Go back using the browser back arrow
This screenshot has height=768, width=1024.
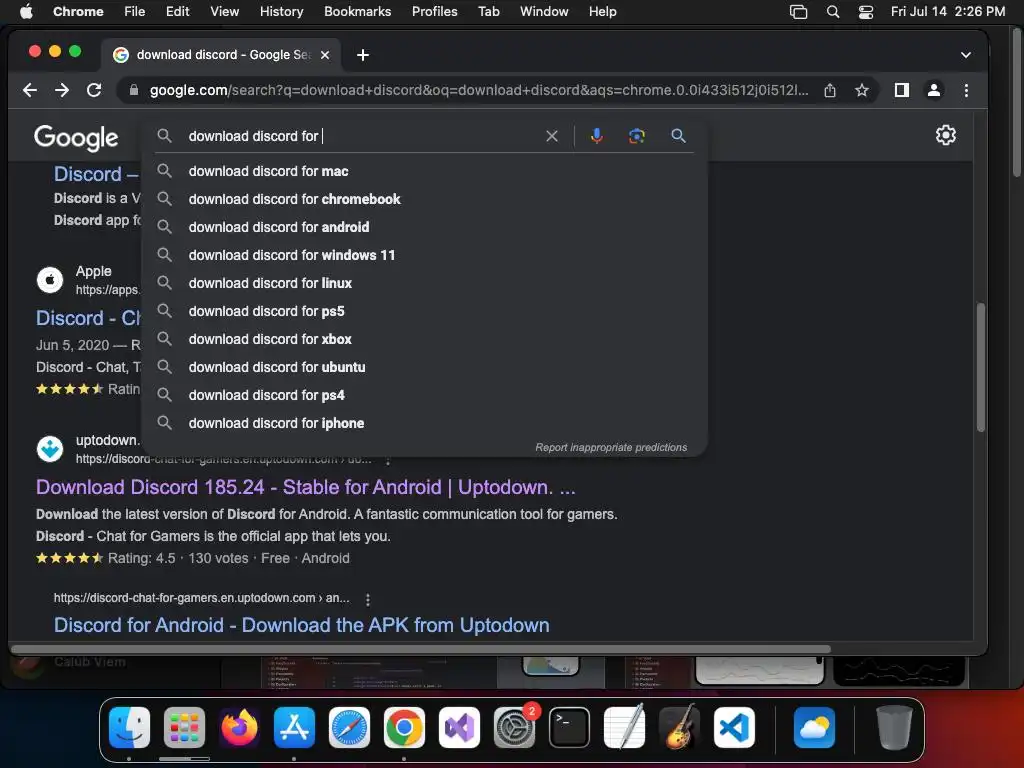click(30, 90)
